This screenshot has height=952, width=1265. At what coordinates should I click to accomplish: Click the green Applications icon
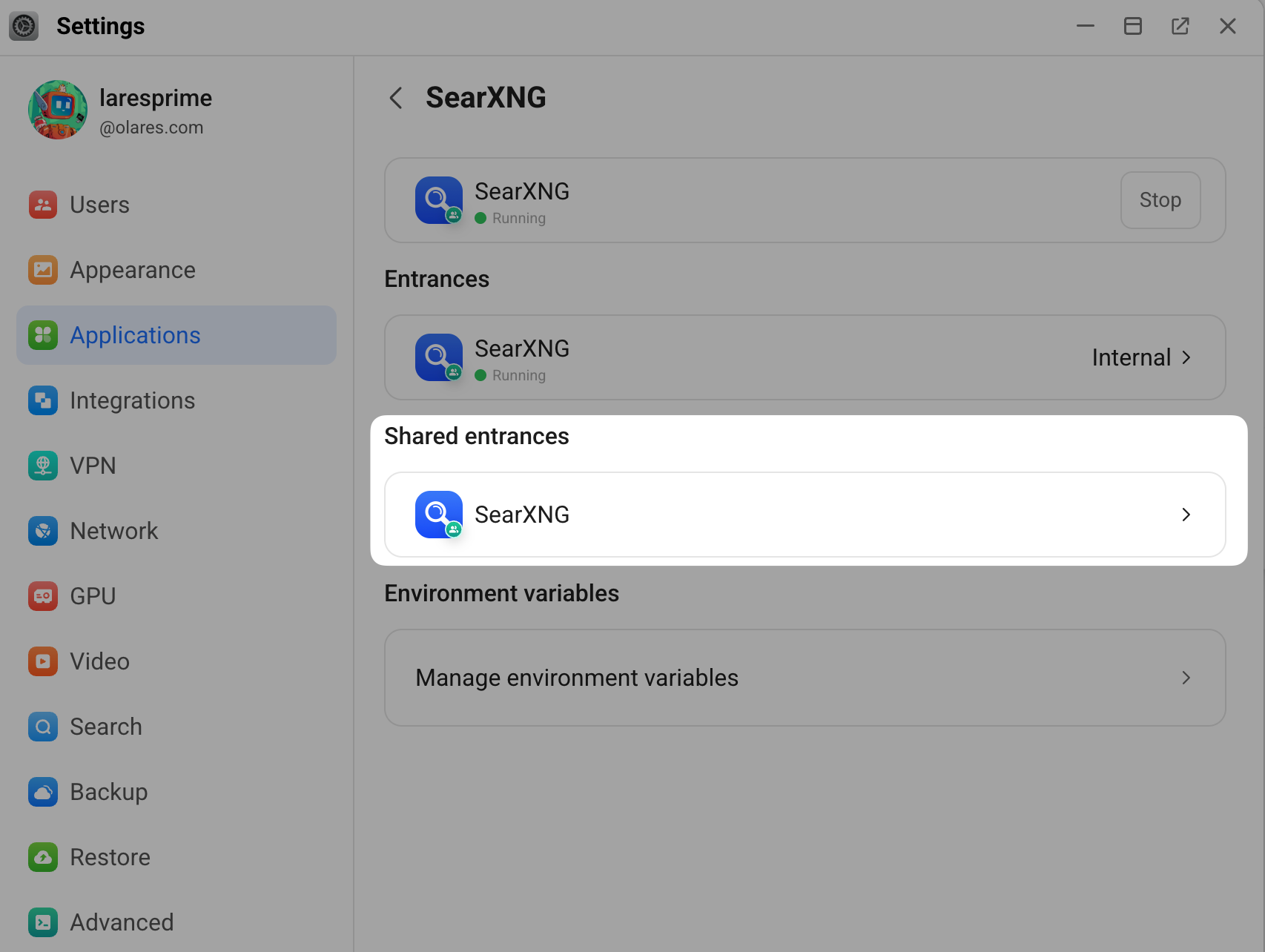43,335
